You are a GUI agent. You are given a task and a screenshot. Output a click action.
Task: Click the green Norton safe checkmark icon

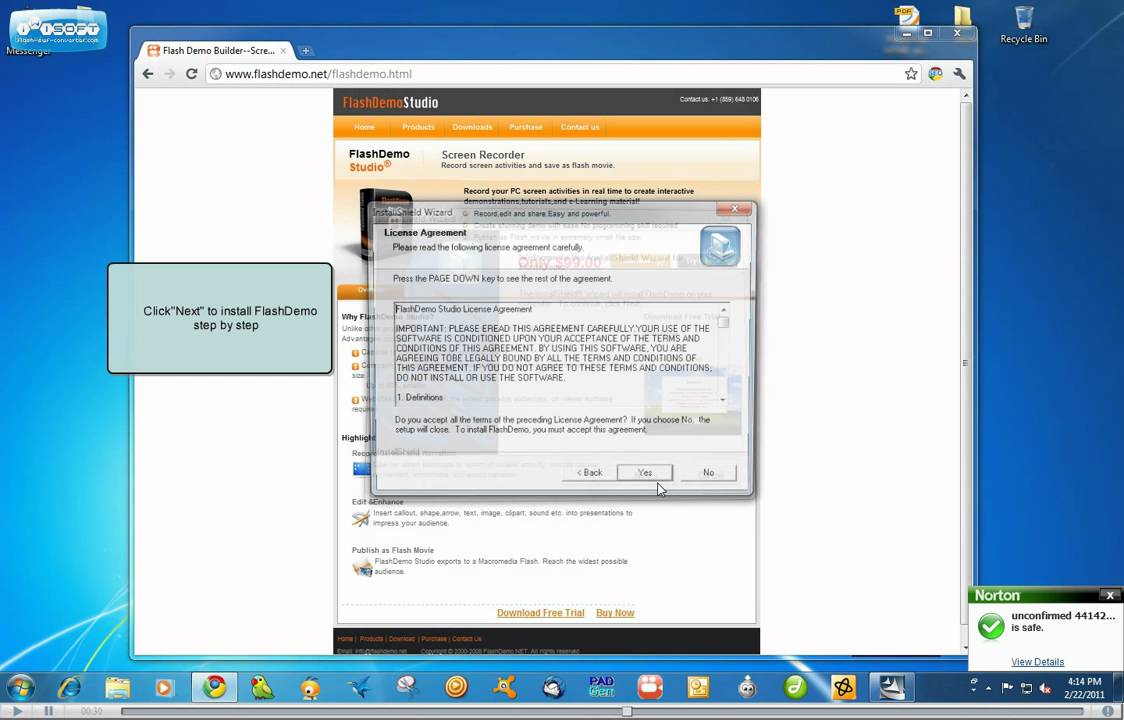pyautogui.click(x=991, y=625)
